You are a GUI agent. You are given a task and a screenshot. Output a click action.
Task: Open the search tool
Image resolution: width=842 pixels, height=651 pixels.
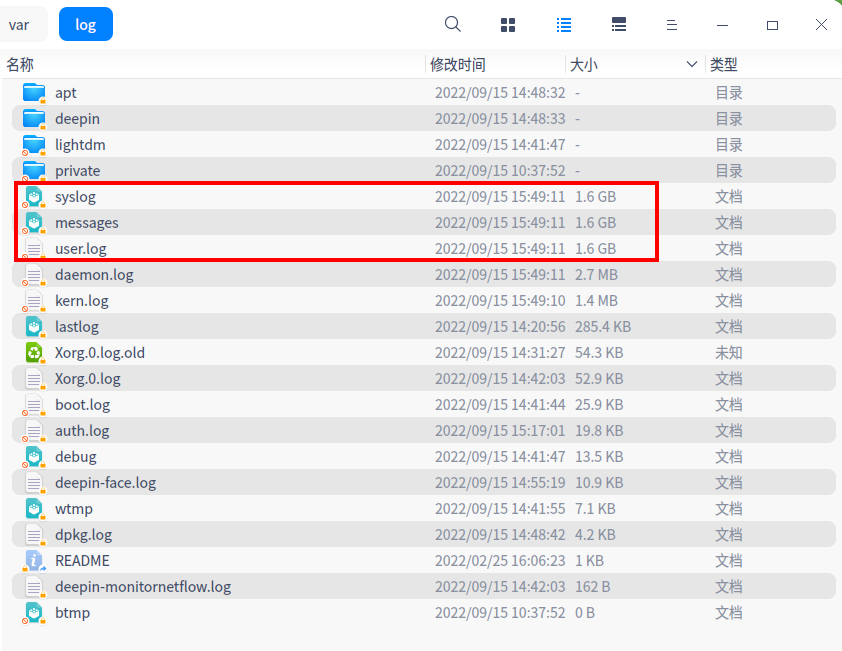(x=453, y=24)
